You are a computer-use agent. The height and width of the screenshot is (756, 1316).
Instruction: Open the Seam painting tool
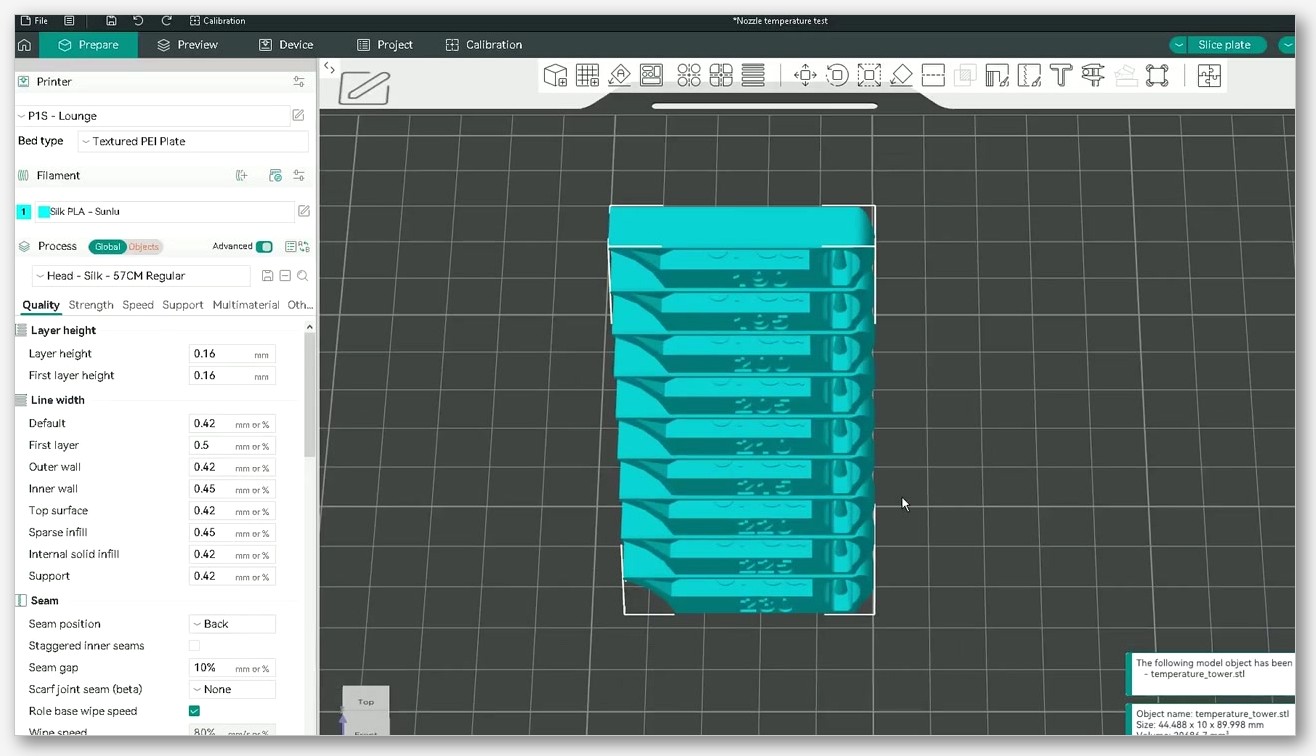(1029, 75)
